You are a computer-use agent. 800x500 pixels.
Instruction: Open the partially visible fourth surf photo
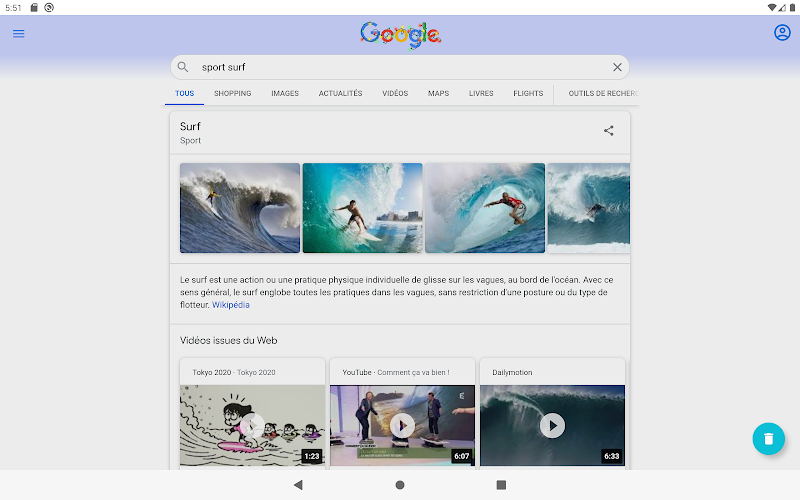click(x=588, y=208)
